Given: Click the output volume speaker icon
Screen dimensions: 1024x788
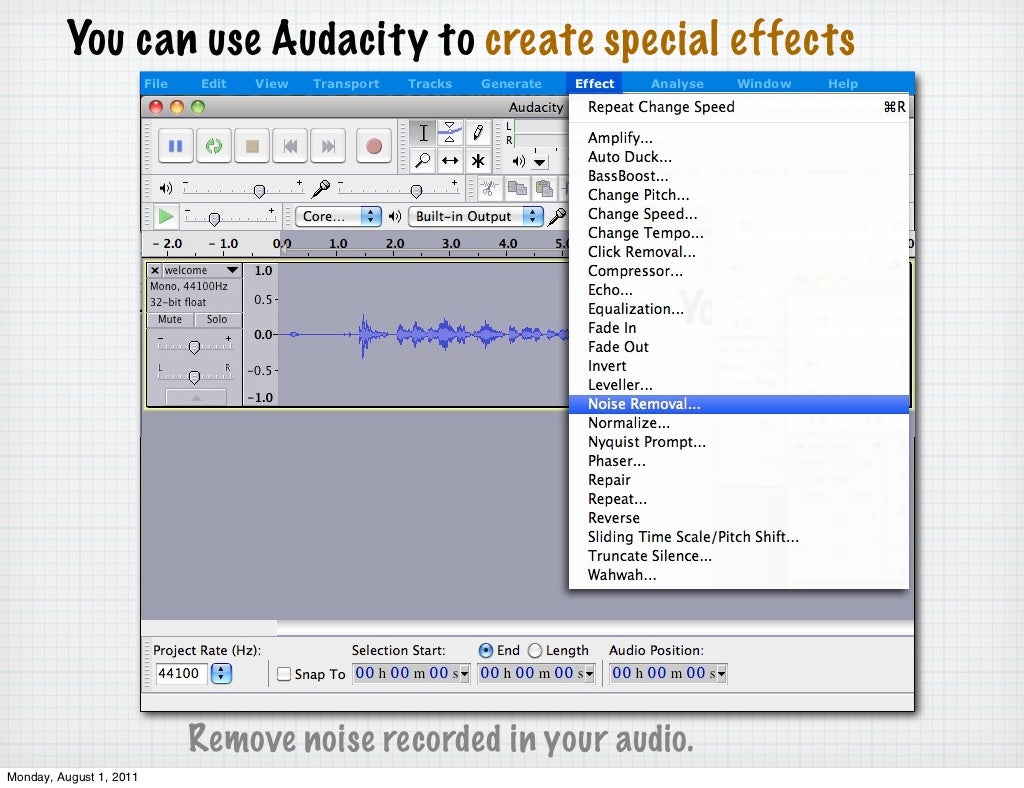Looking at the screenshot, I should pyautogui.click(x=166, y=189).
